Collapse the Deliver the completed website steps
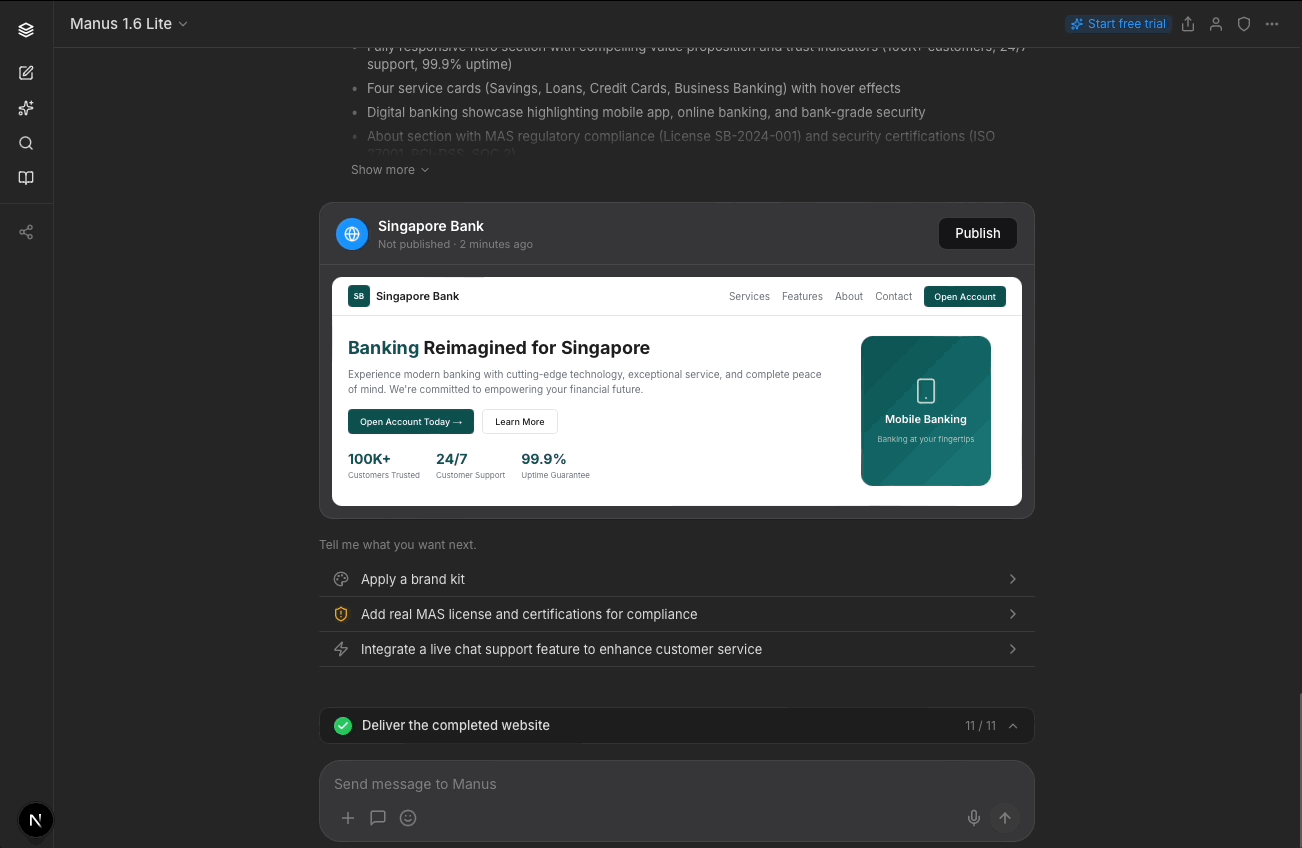Screen dimensions: 1302x848 1013,726
